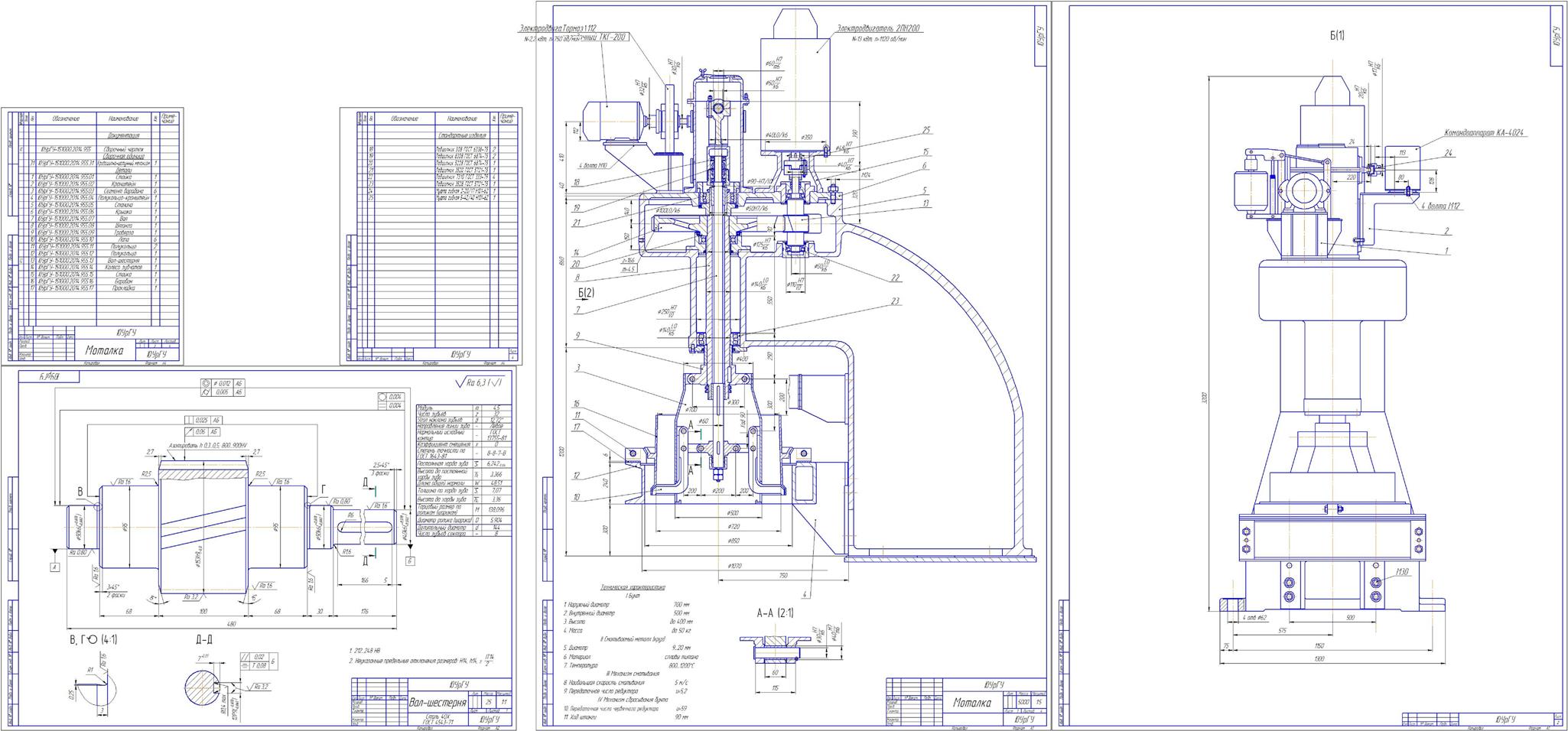Select the 'Колесо зубчатое' specification row
Screen dimensions: 1568x731
pos(99,267)
